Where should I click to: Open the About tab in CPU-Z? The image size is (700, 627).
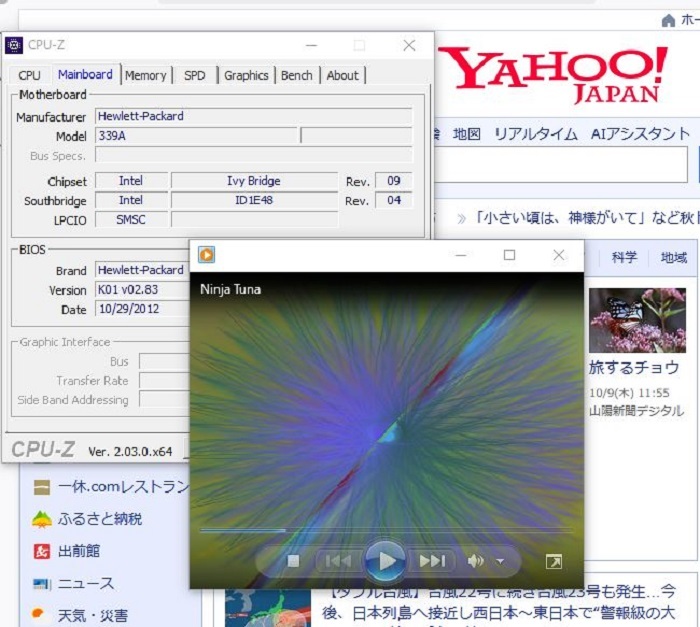point(342,75)
